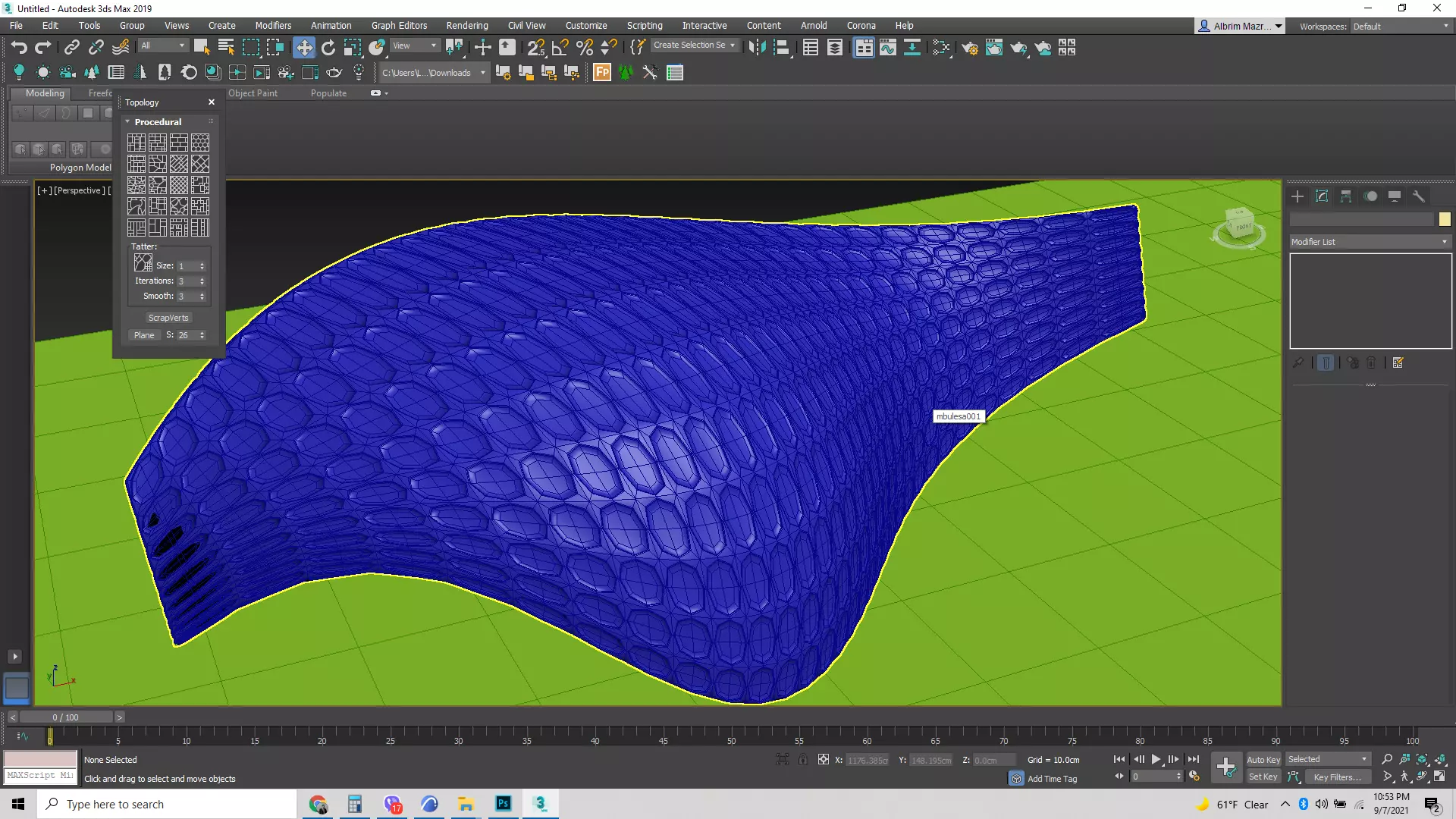Image resolution: width=1456 pixels, height=819 pixels.
Task: Select the Move tool in main toolbar
Action: point(303,48)
